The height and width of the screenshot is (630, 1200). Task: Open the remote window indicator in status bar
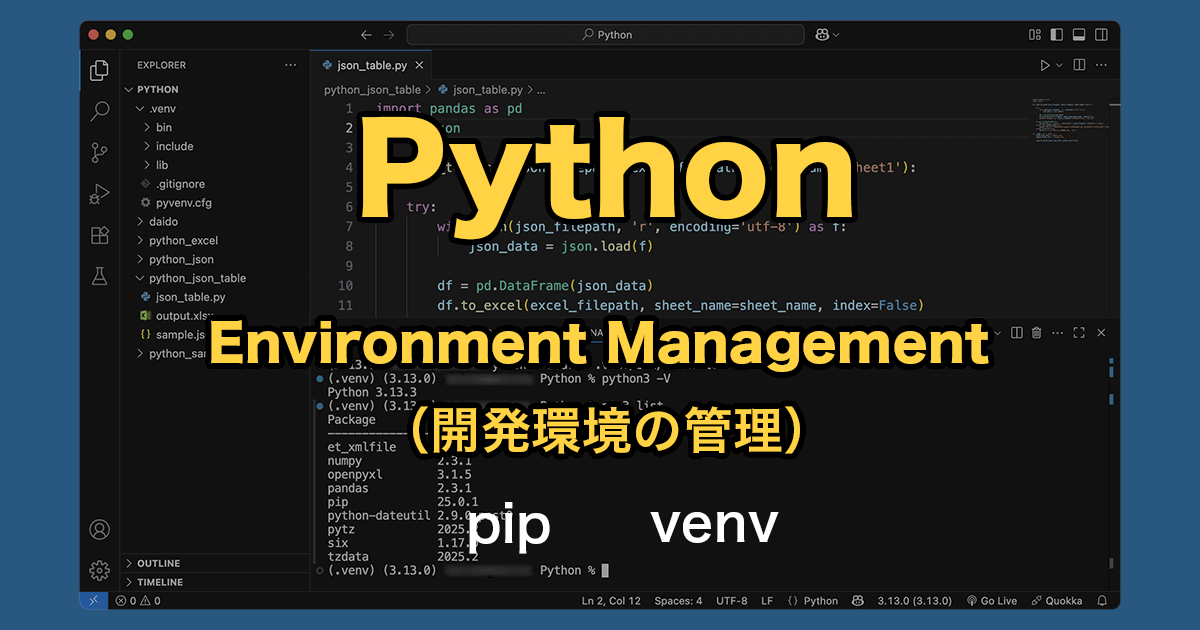tap(94, 601)
